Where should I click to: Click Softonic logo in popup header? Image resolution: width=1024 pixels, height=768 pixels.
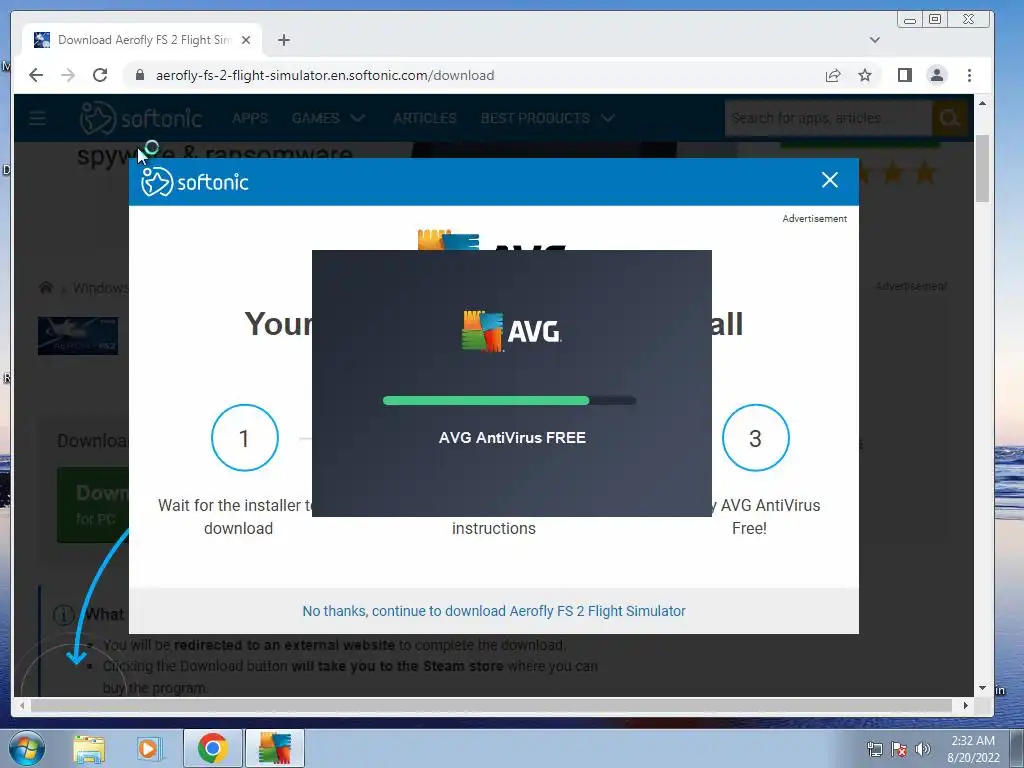[195, 182]
